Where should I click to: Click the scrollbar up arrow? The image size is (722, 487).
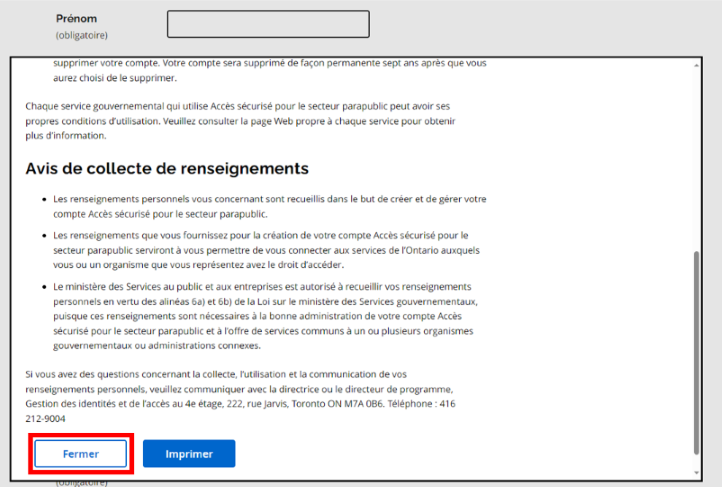698,64
